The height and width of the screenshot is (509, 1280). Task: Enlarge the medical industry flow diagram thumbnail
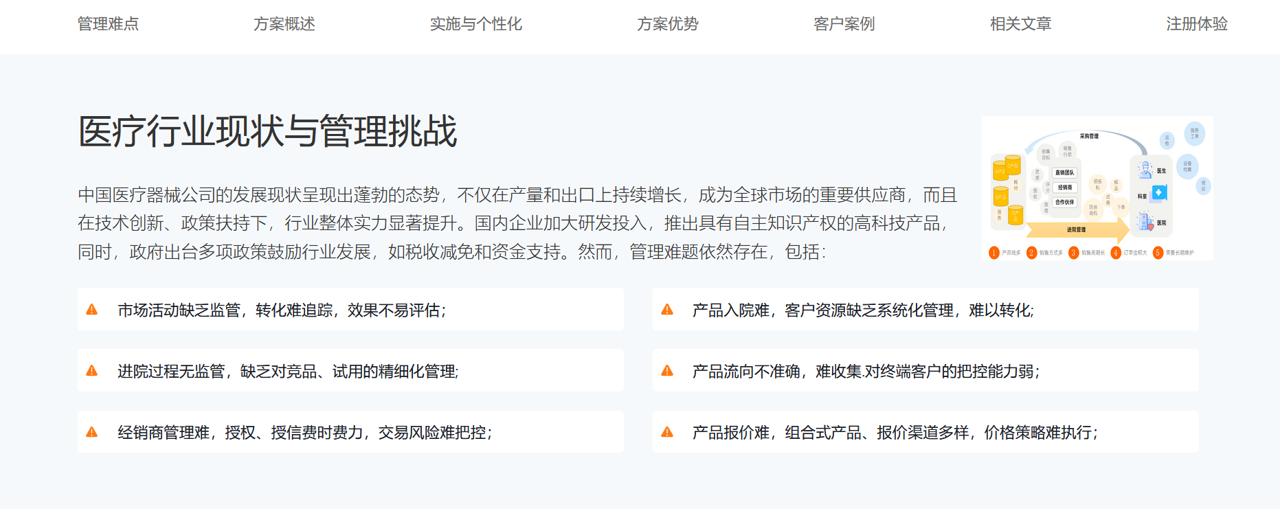tap(1097, 188)
